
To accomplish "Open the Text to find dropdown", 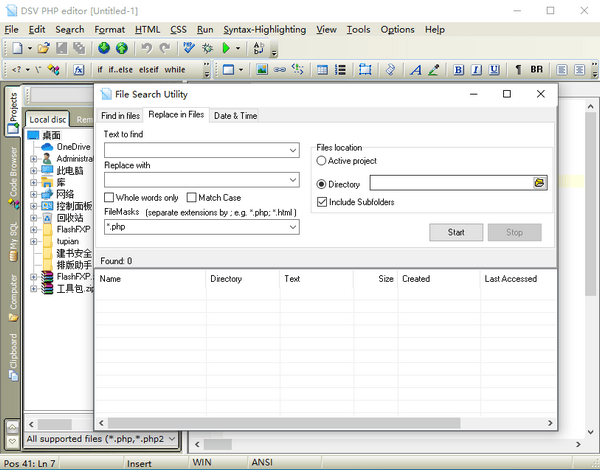I will coord(292,150).
